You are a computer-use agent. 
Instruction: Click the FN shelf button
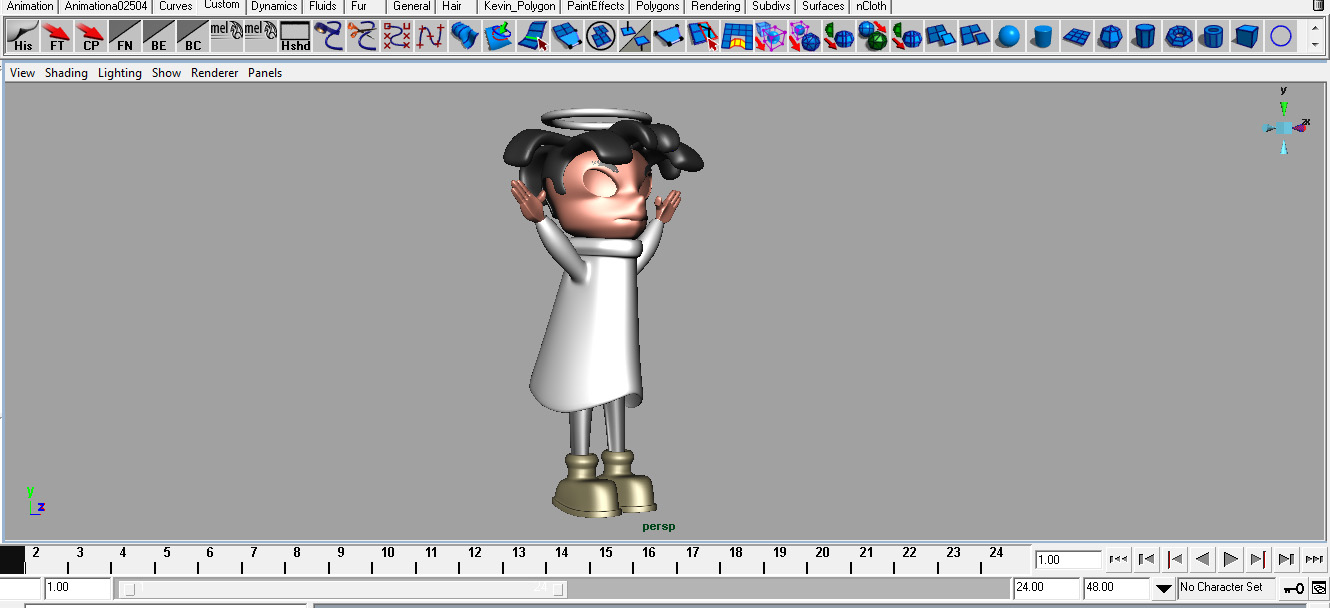(125, 37)
